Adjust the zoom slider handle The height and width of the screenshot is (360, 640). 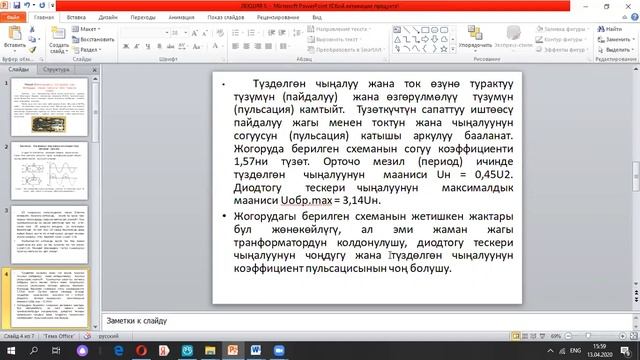pos(588,336)
